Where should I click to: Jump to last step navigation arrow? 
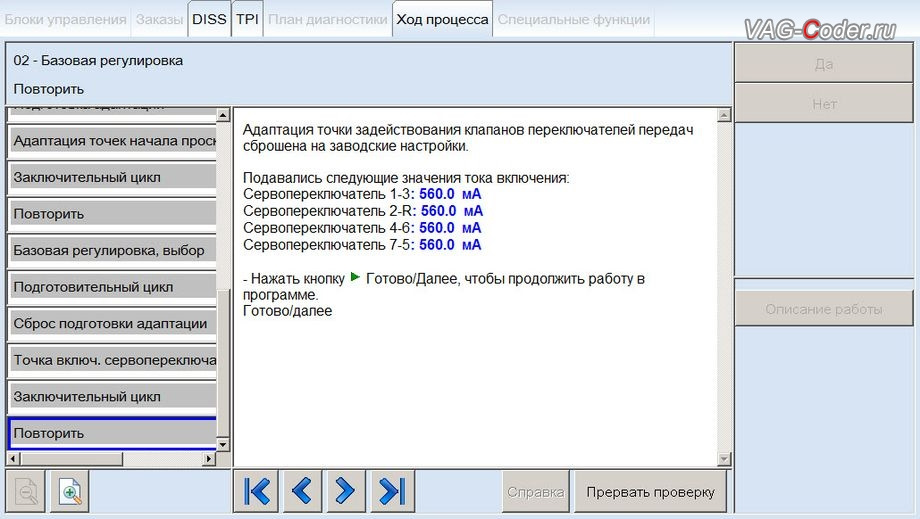coord(392,491)
